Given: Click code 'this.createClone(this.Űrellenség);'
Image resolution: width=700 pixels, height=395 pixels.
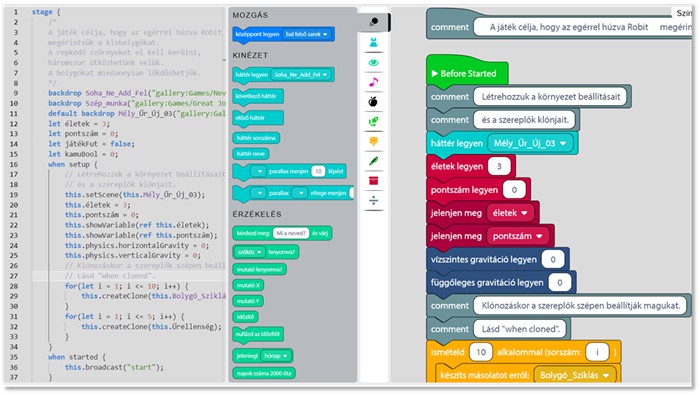Looking at the screenshot, I should pyautogui.click(x=151, y=327).
